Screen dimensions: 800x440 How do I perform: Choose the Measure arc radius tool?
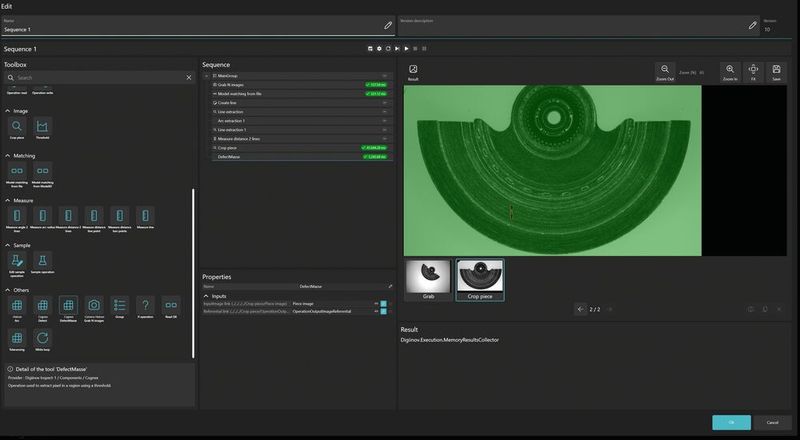(x=42, y=218)
